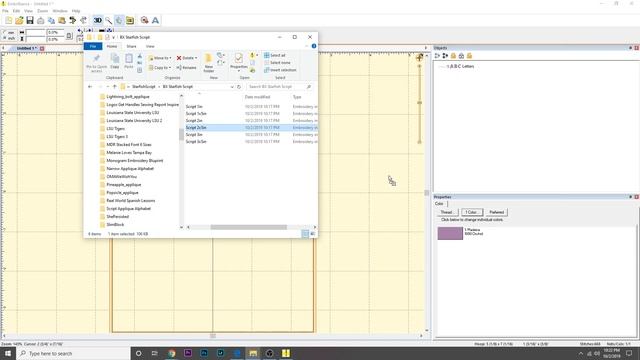This screenshot has width=640, height=360.
Task: Open the Window menu in Embrilliance
Action: pyautogui.click(x=60, y=11)
